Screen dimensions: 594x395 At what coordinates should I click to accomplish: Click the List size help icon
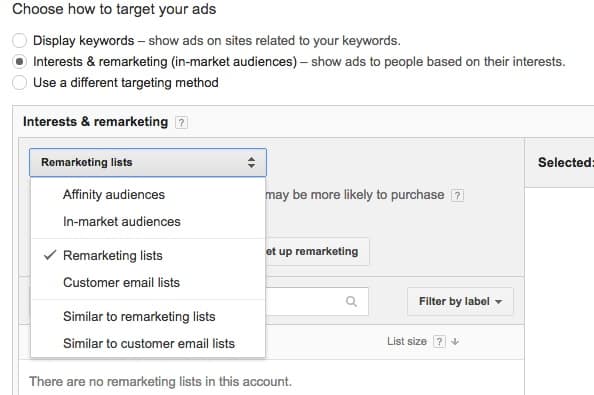point(439,342)
